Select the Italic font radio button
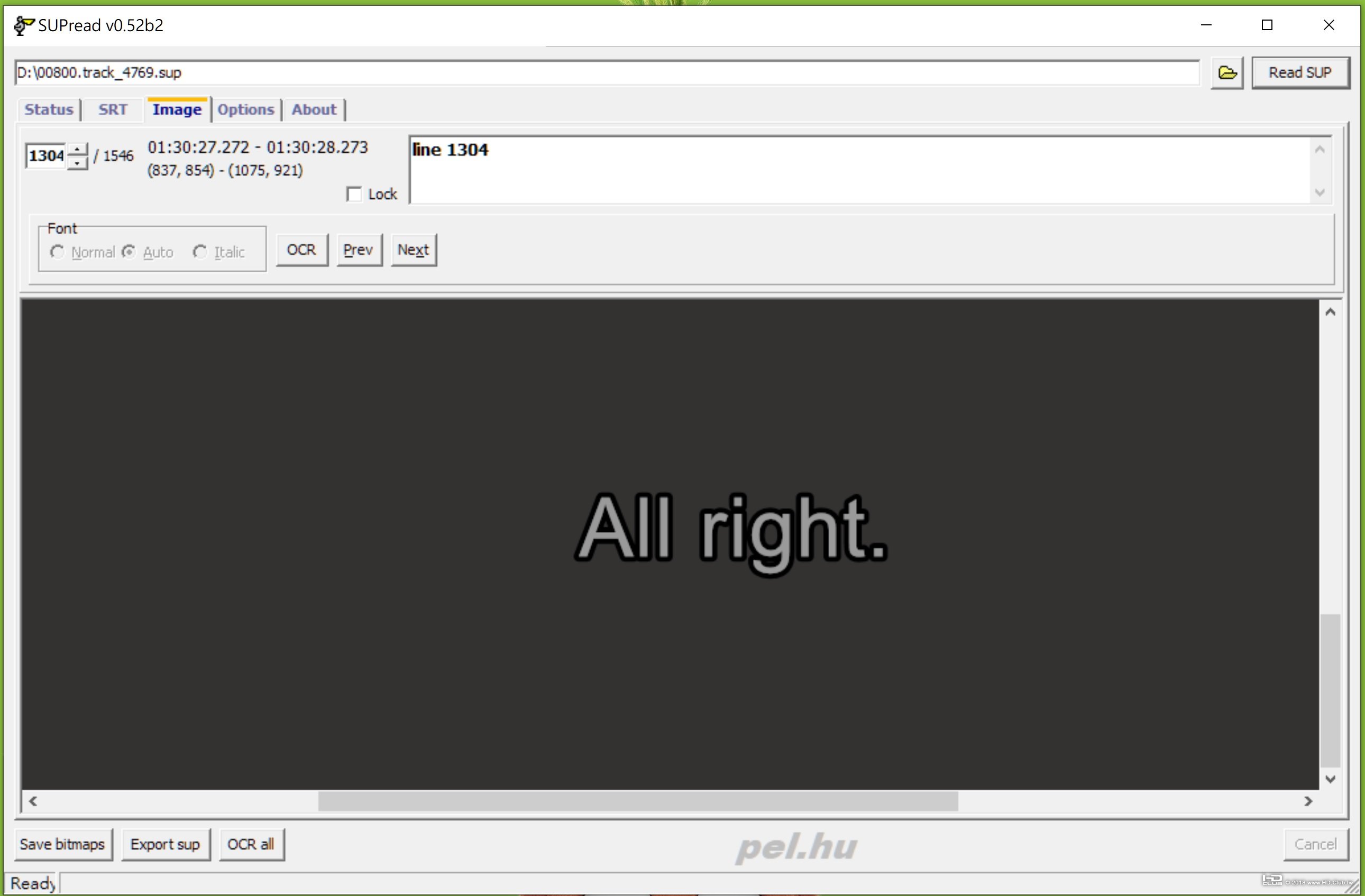This screenshot has height=896, width=1365. [x=199, y=252]
